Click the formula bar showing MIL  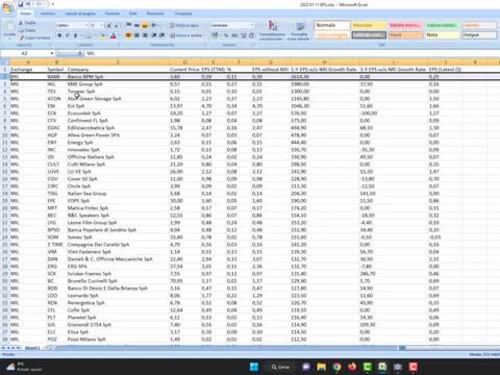[293, 53]
